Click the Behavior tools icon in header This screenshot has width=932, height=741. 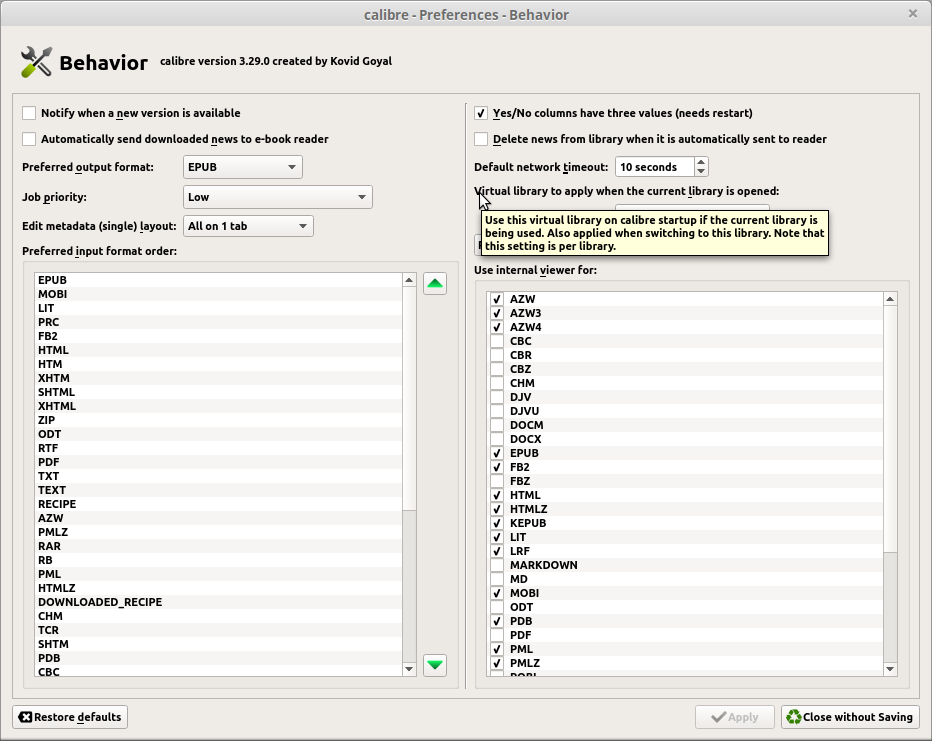36,62
